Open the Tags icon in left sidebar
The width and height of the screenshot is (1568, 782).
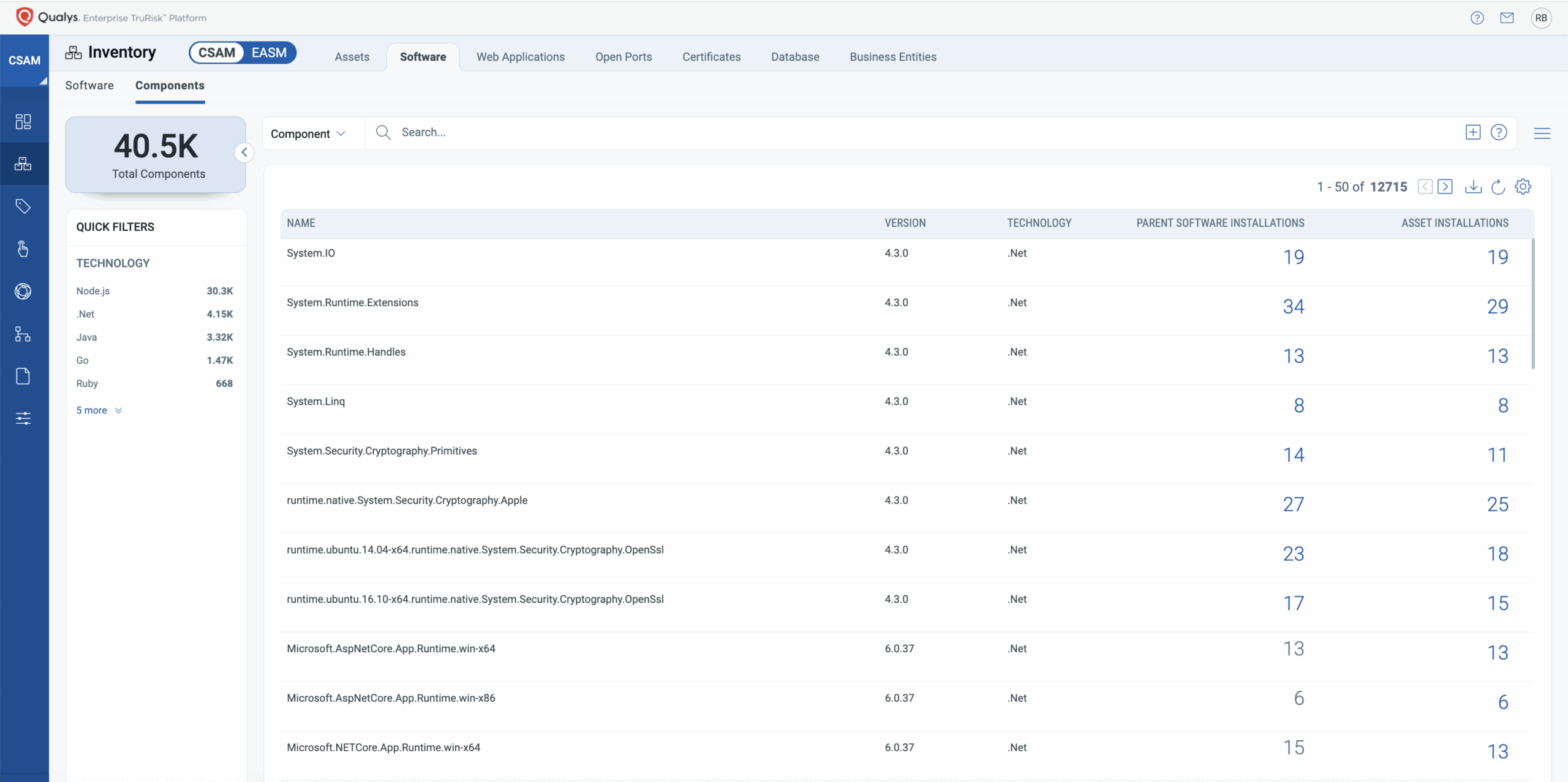tap(23, 206)
